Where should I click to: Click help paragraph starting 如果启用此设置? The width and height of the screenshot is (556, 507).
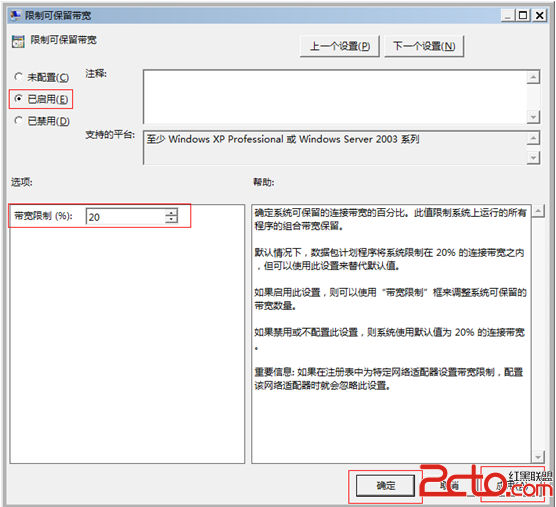(390, 299)
